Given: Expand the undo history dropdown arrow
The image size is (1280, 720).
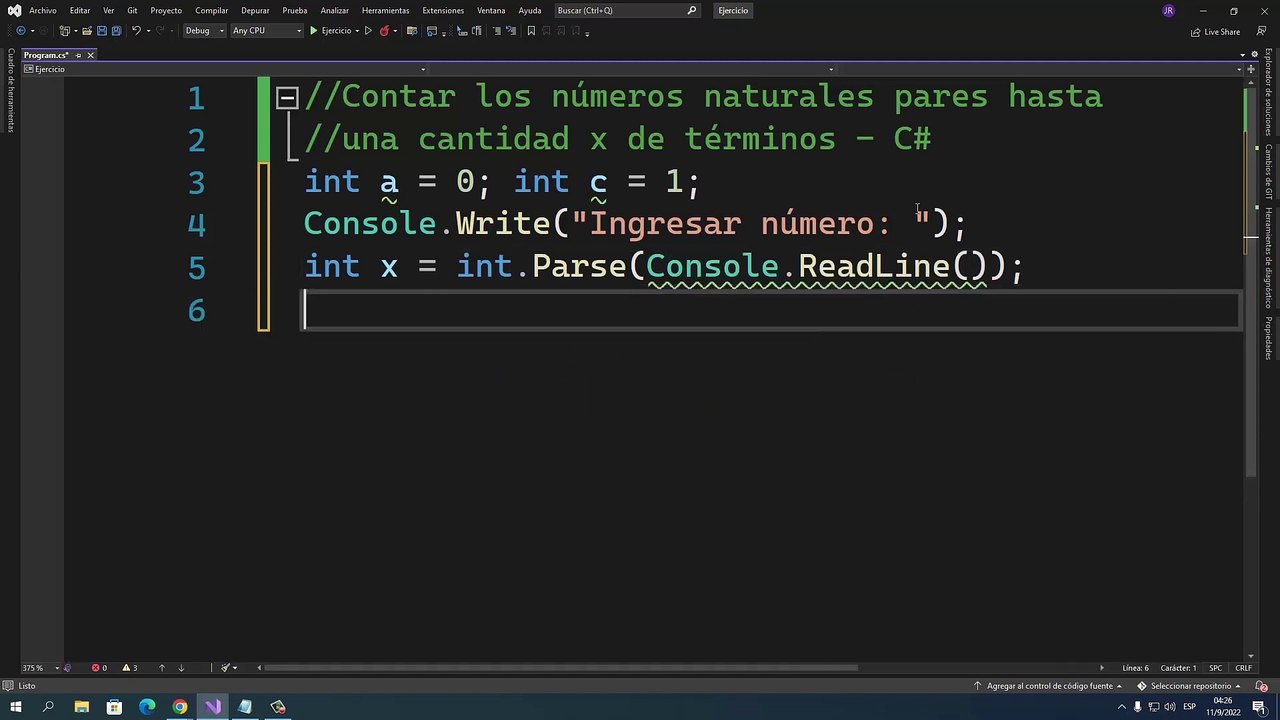Looking at the screenshot, I should pyautogui.click(x=147, y=31).
